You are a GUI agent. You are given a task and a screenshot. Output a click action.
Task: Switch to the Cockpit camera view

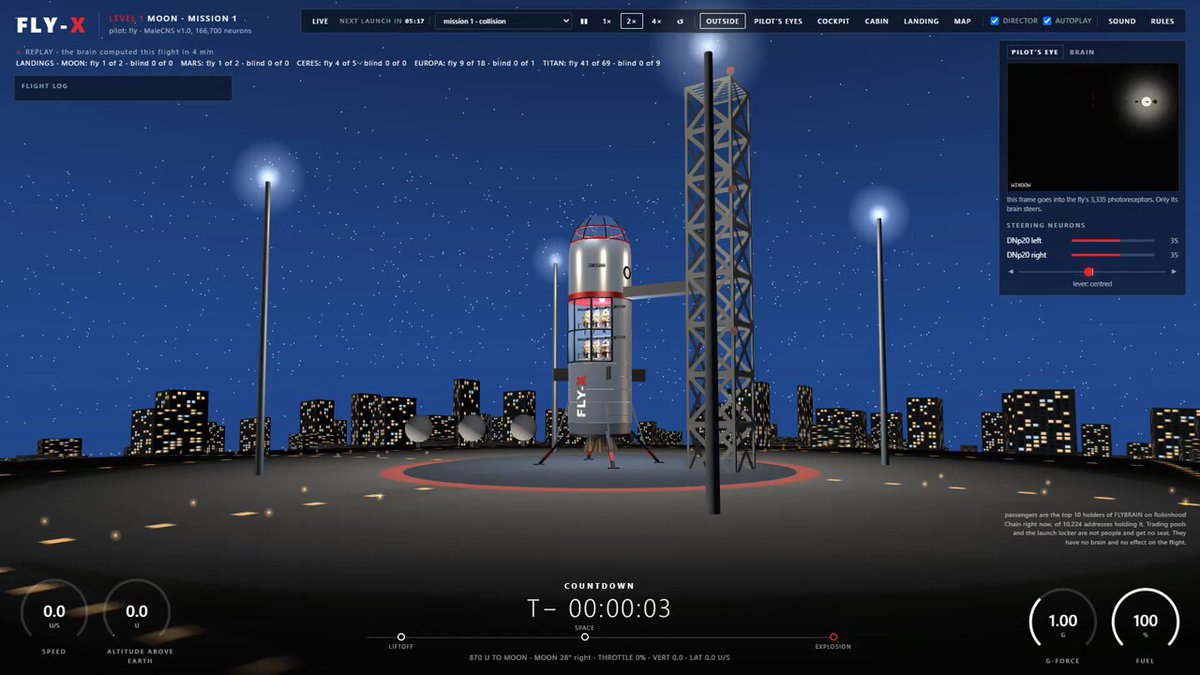(833, 21)
